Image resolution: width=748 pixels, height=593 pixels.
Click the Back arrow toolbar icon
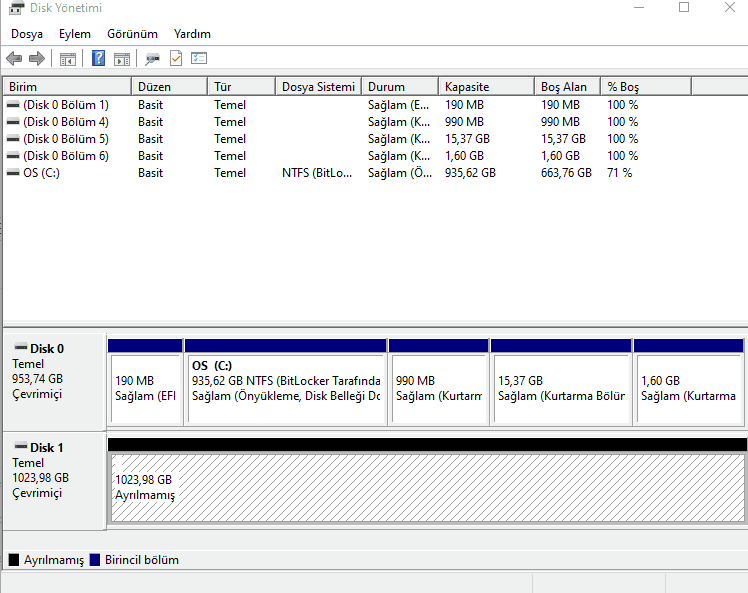click(x=14, y=59)
